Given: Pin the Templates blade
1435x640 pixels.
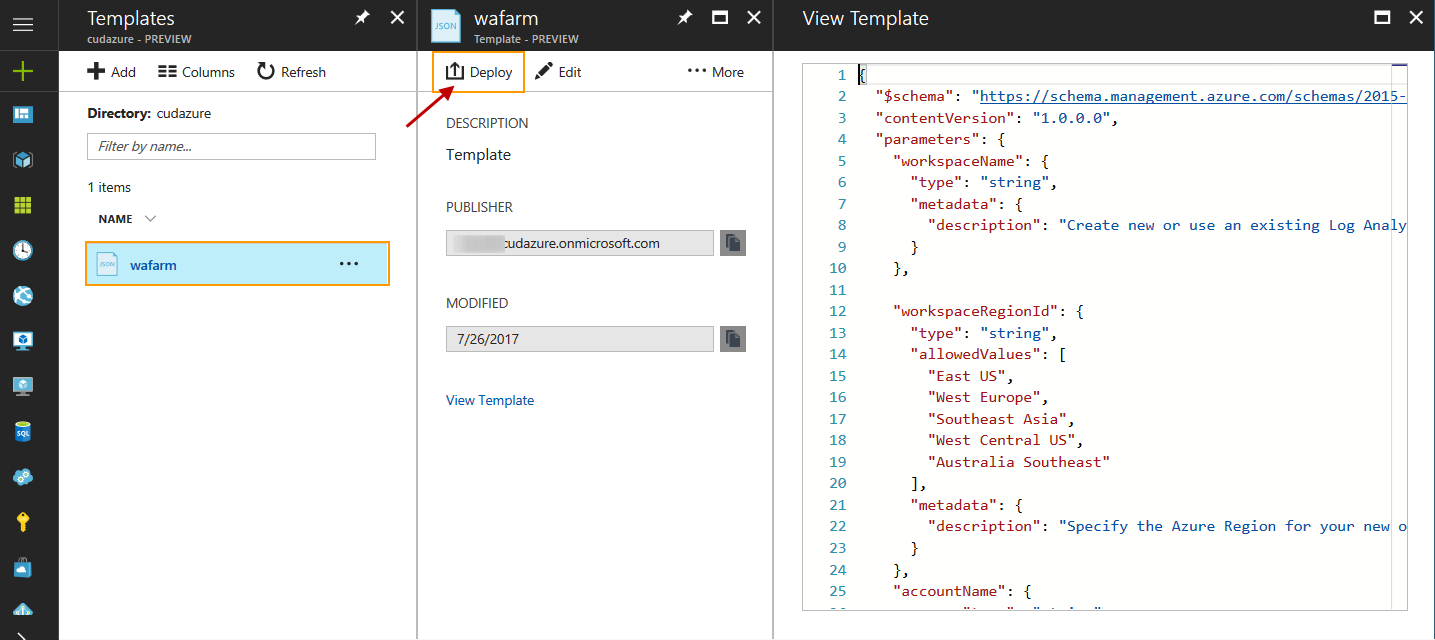Looking at the screenshot, I should (x=361, y=17).
